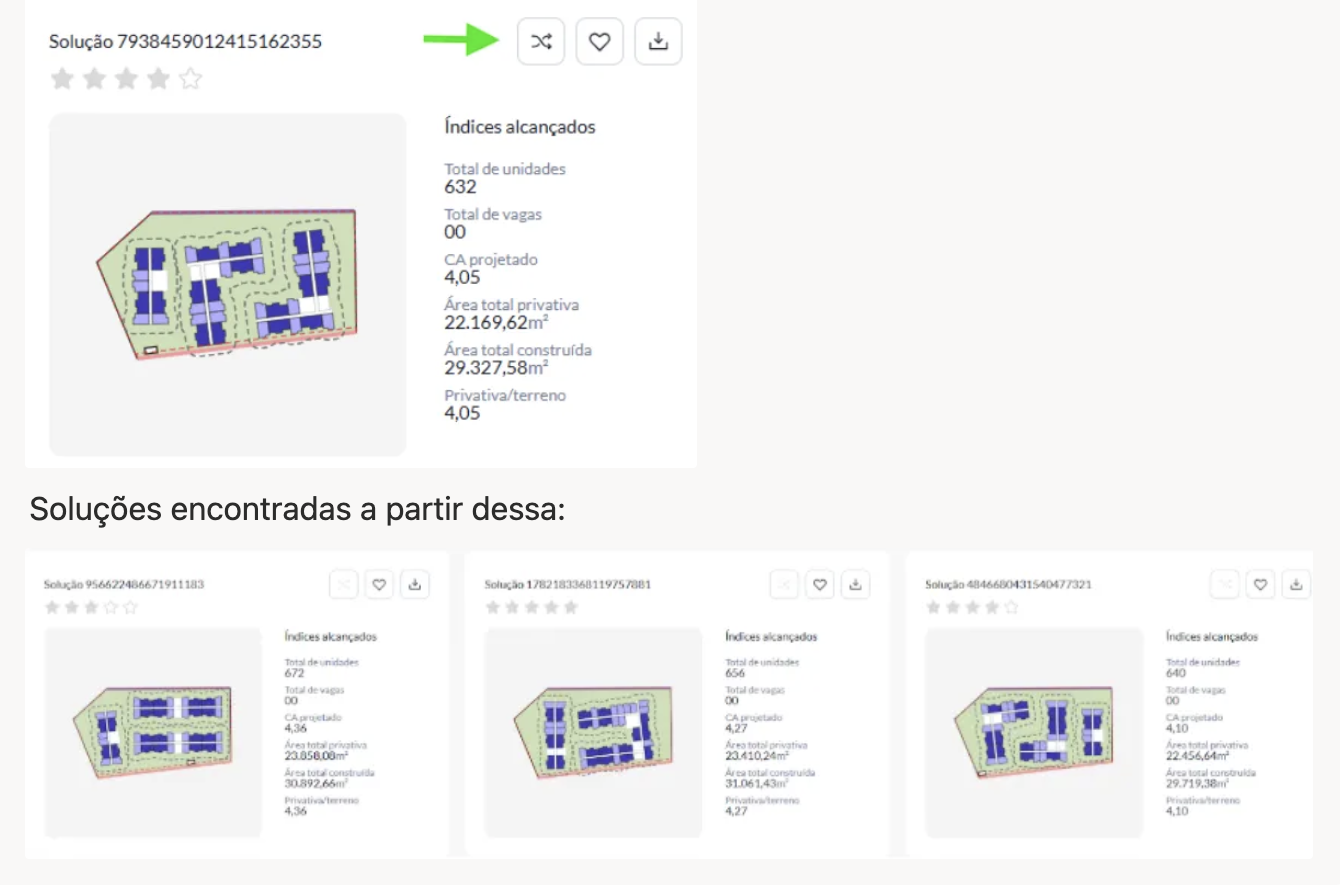1340x886 pixels.
Task: Download the main solution 793845...
Action: pyautogui.click(x=658, y=42)
